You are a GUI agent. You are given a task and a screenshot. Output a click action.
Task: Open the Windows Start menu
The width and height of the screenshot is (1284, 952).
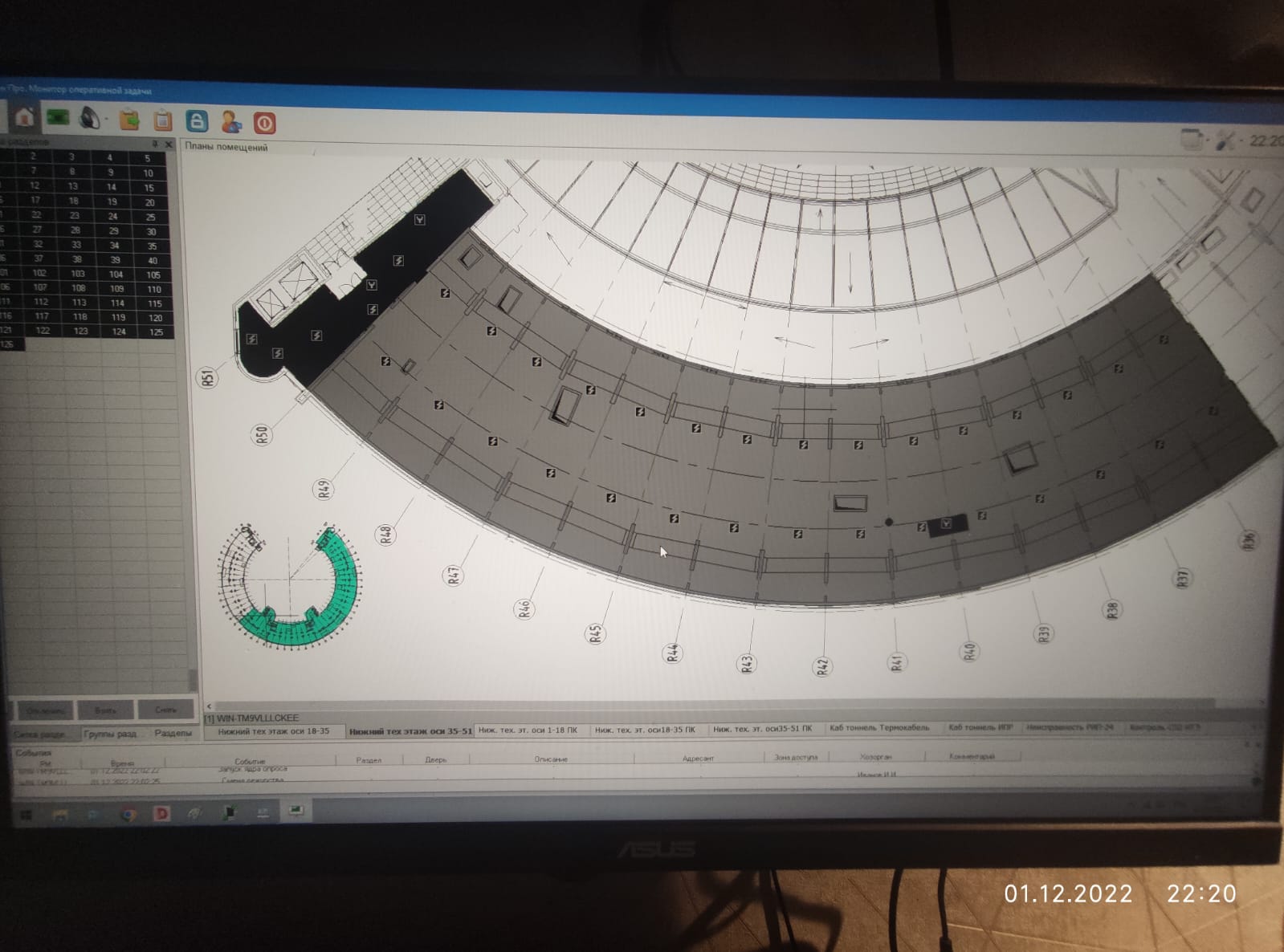point(26,816)
